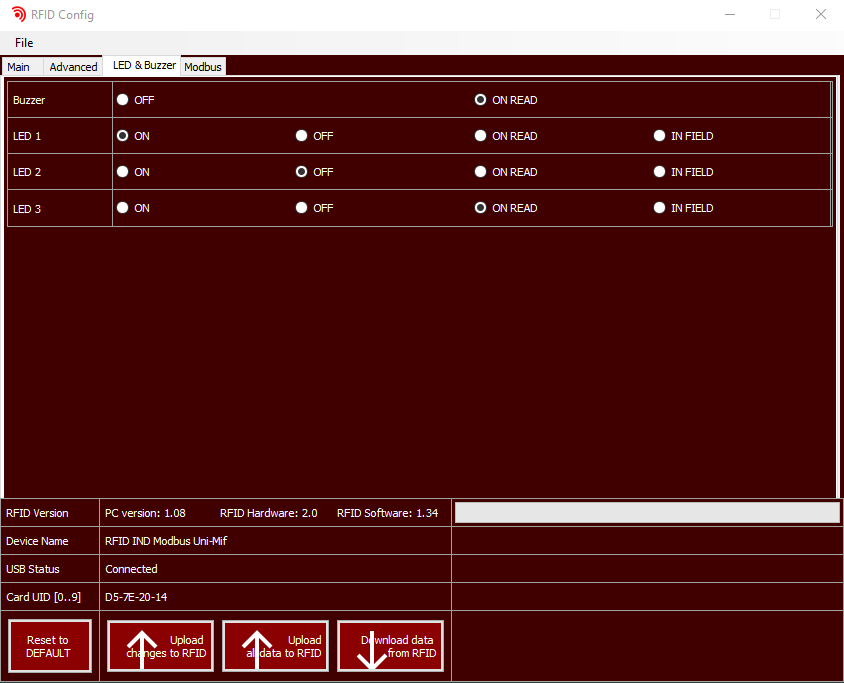
Task: Turn LED 2 ON
Action: [123, 172]
